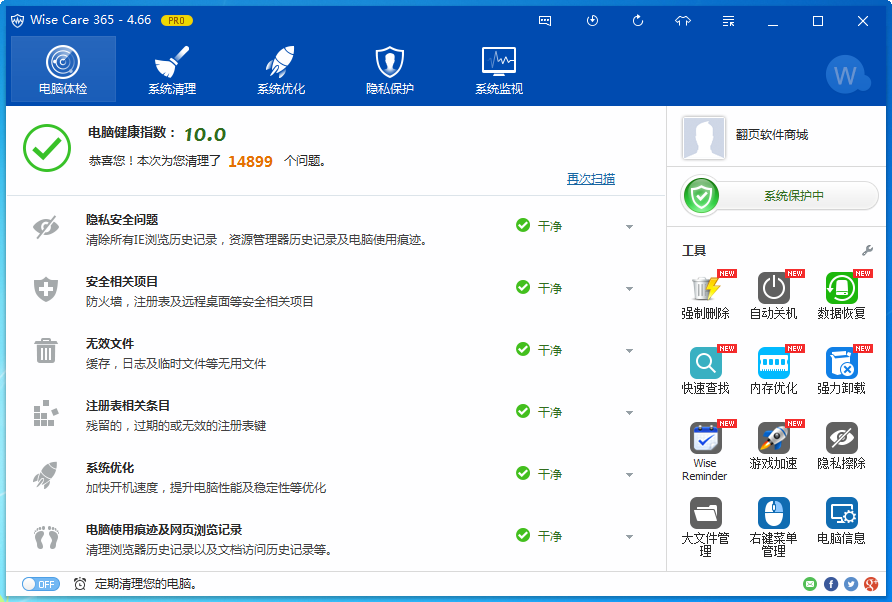Expand the 无效文件 row dropdown arrow
The width and height of the screenshot is (892, 602).
tap(629, 351)
